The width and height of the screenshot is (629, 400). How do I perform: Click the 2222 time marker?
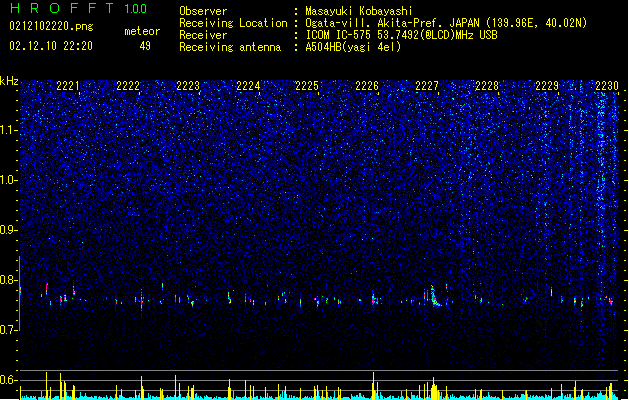tap(128, 86)
